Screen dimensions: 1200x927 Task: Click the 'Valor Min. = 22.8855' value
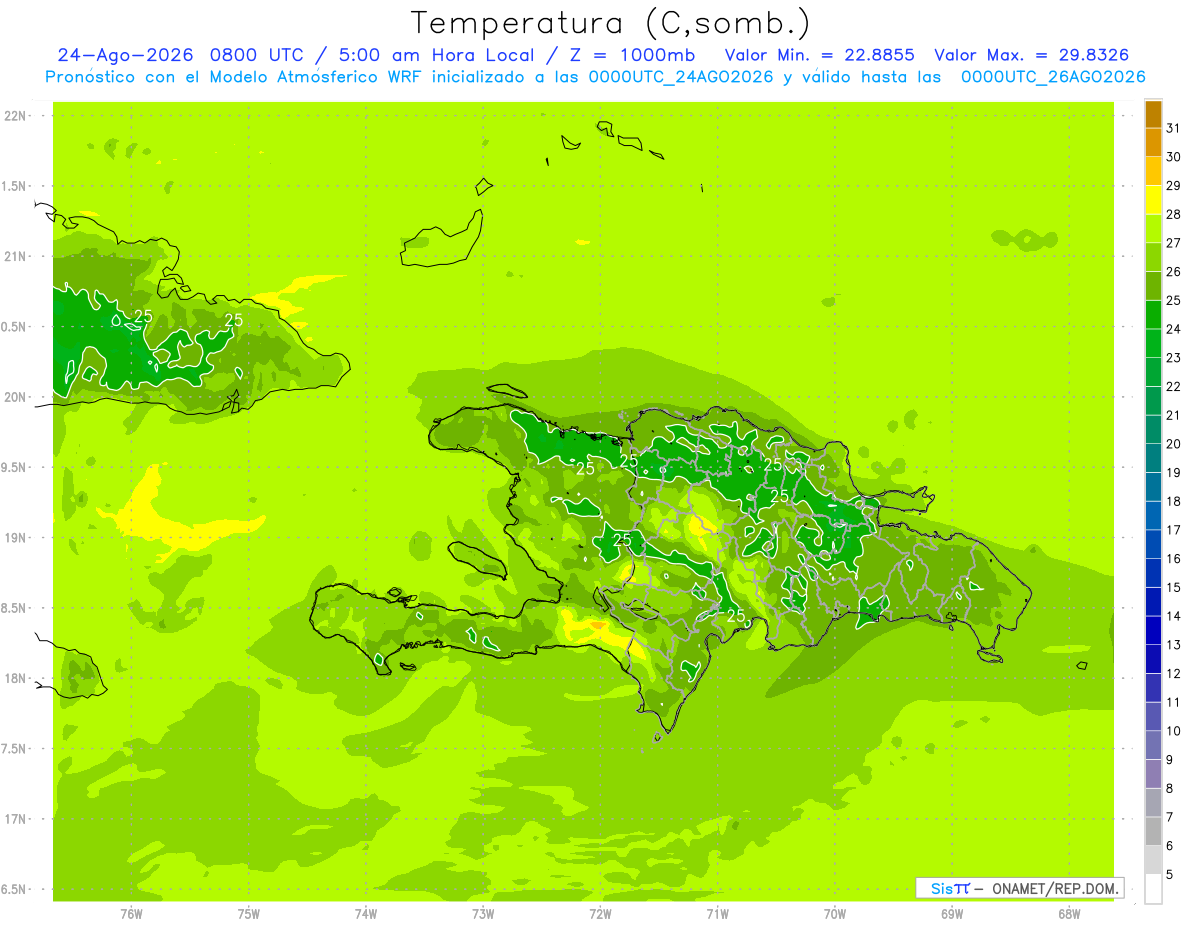click(x=820, y=55)
